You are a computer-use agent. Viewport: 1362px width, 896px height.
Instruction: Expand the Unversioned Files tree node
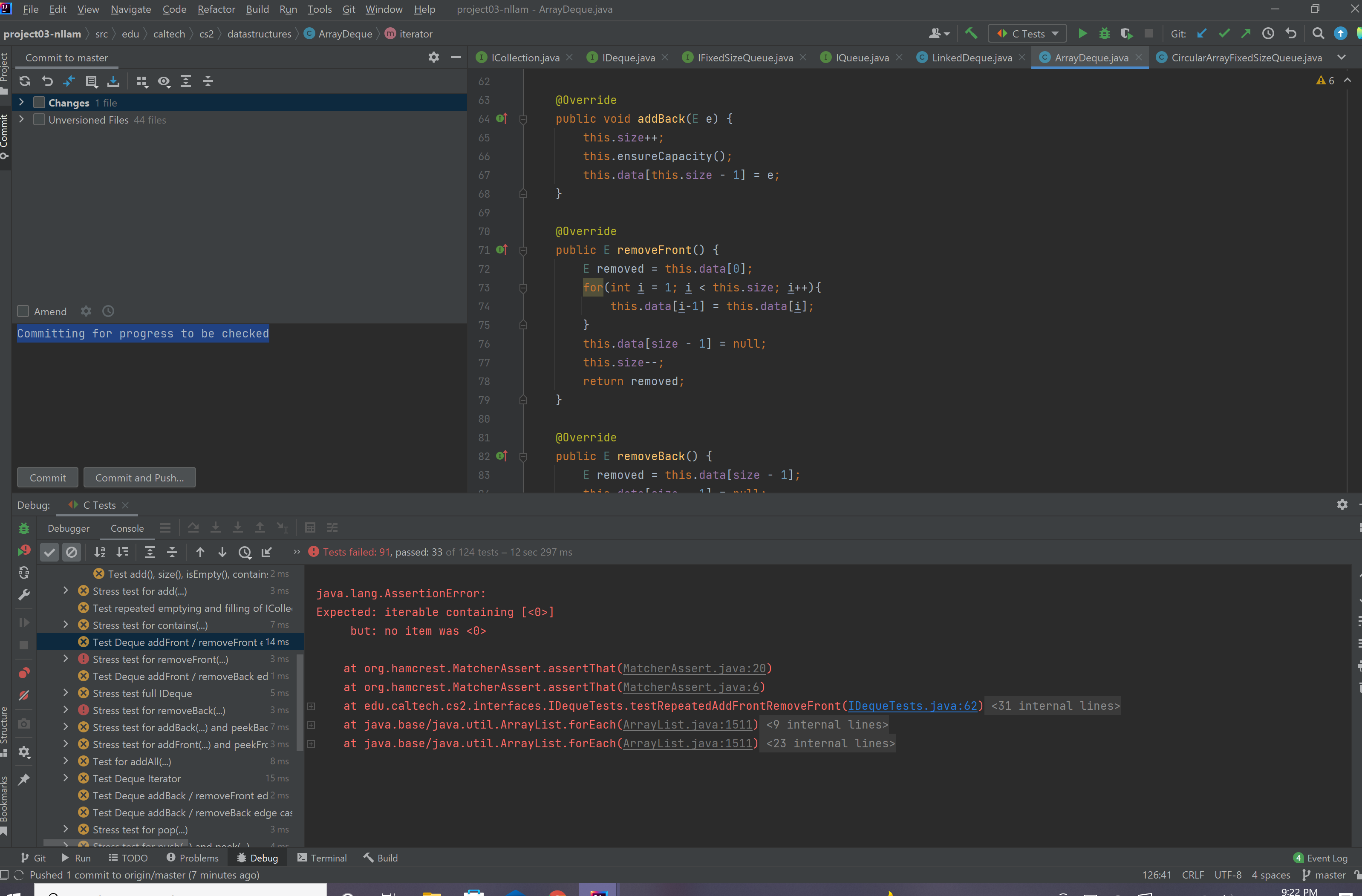(21, 119)
